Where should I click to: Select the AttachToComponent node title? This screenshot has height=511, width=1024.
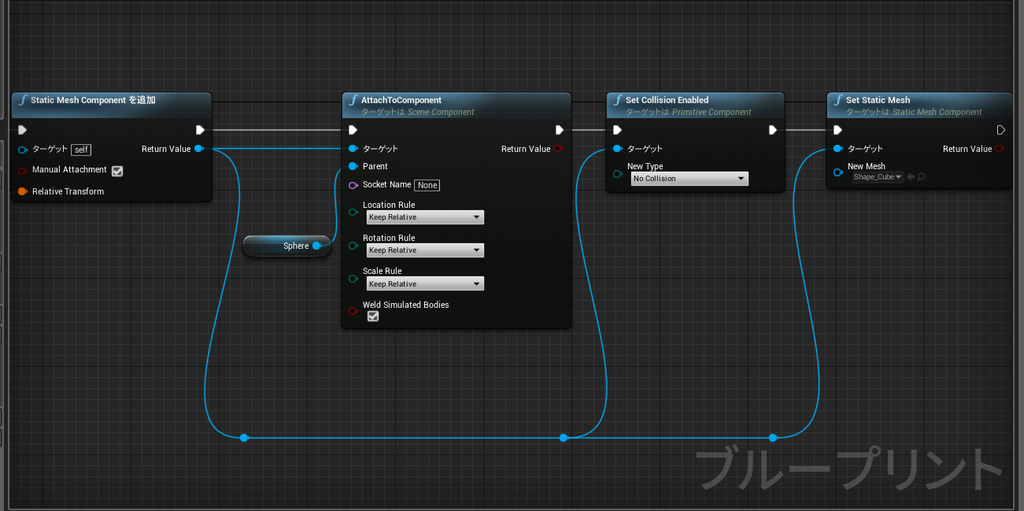tap(402, 100)
